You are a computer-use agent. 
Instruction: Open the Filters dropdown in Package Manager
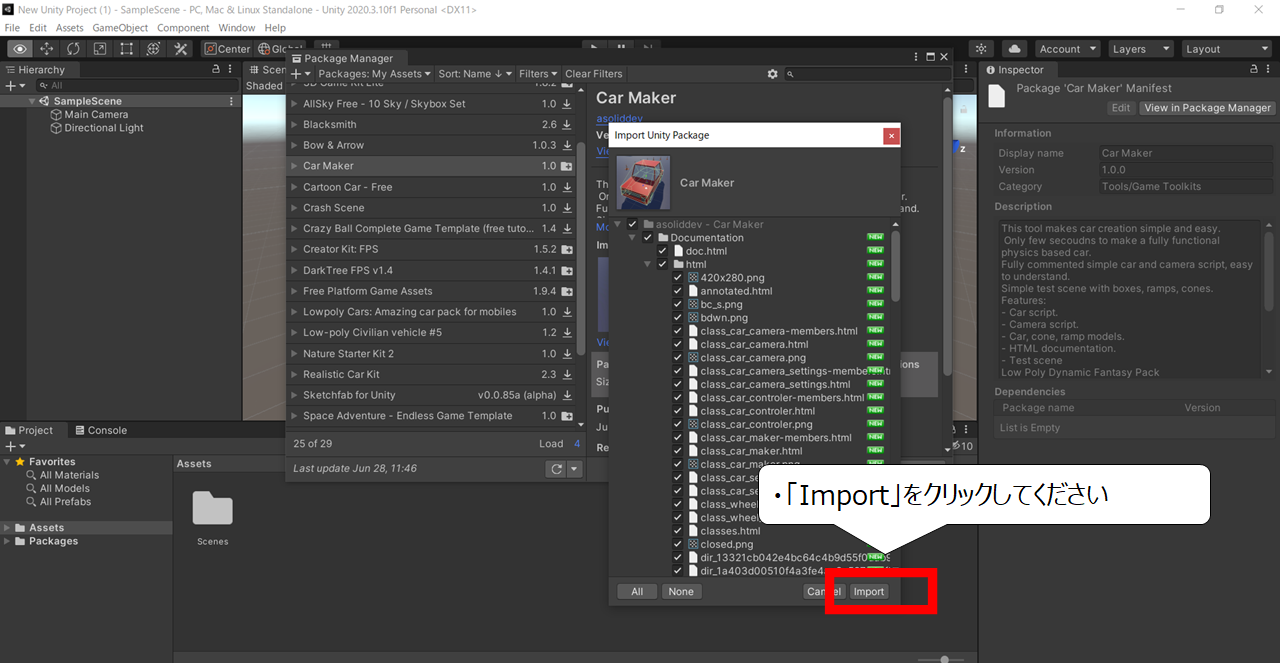tap(538, 74)
